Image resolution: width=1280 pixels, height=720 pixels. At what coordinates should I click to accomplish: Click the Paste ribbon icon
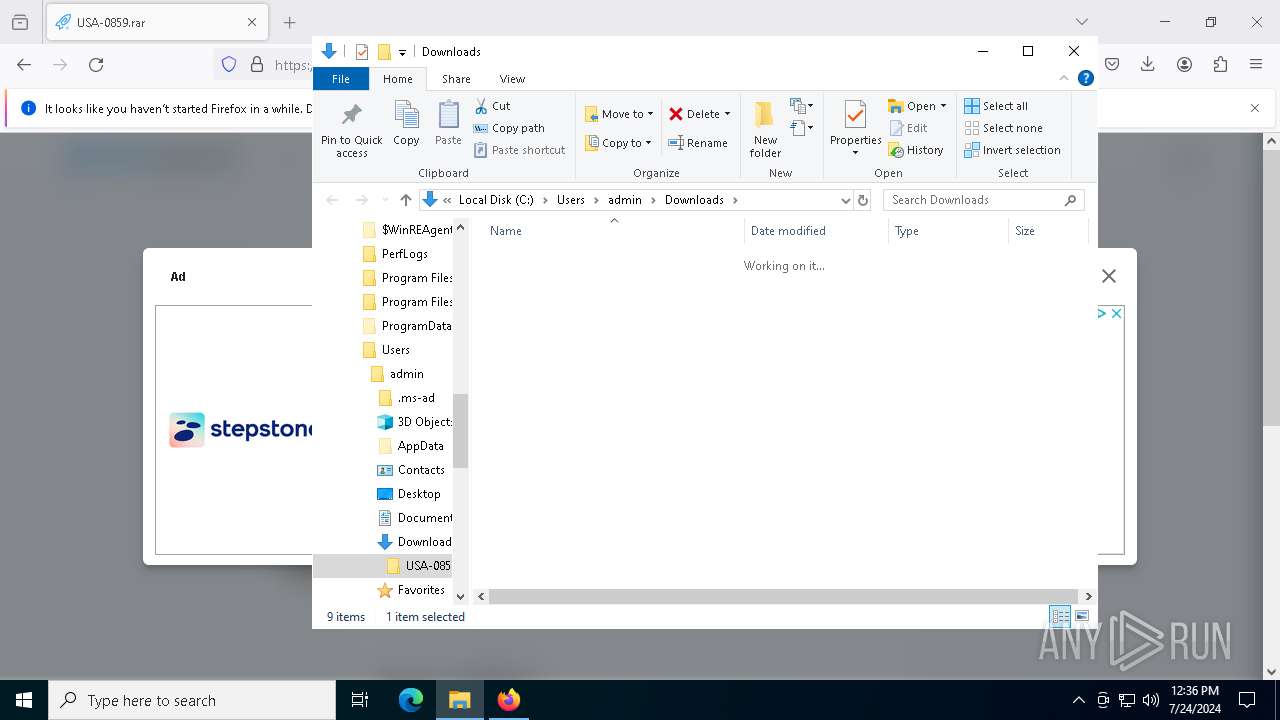448,115
